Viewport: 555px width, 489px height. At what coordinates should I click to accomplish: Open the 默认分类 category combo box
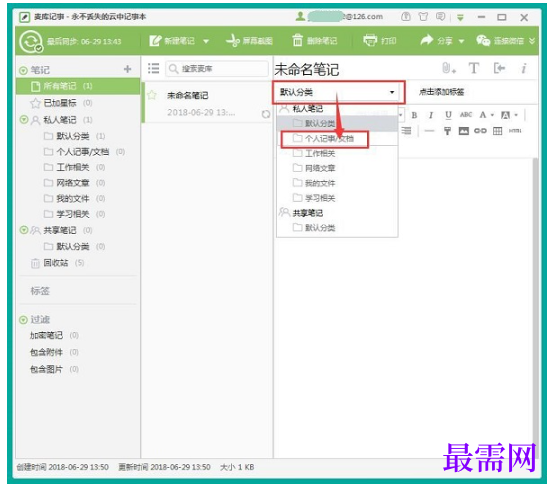click(x=338, y=92)
